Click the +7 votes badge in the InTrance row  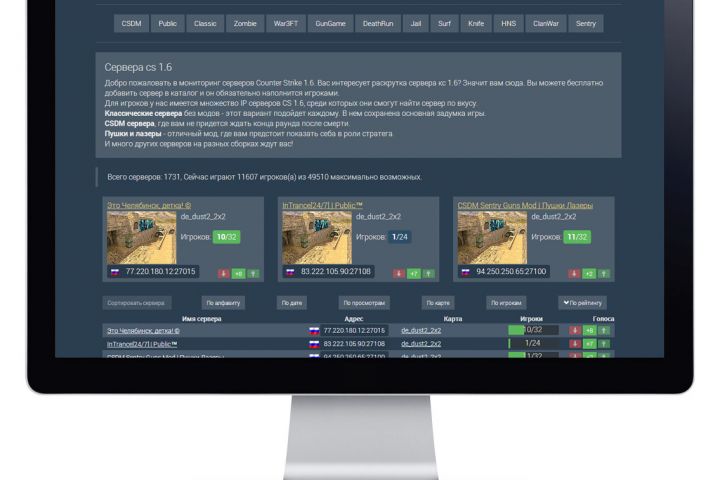590,344
